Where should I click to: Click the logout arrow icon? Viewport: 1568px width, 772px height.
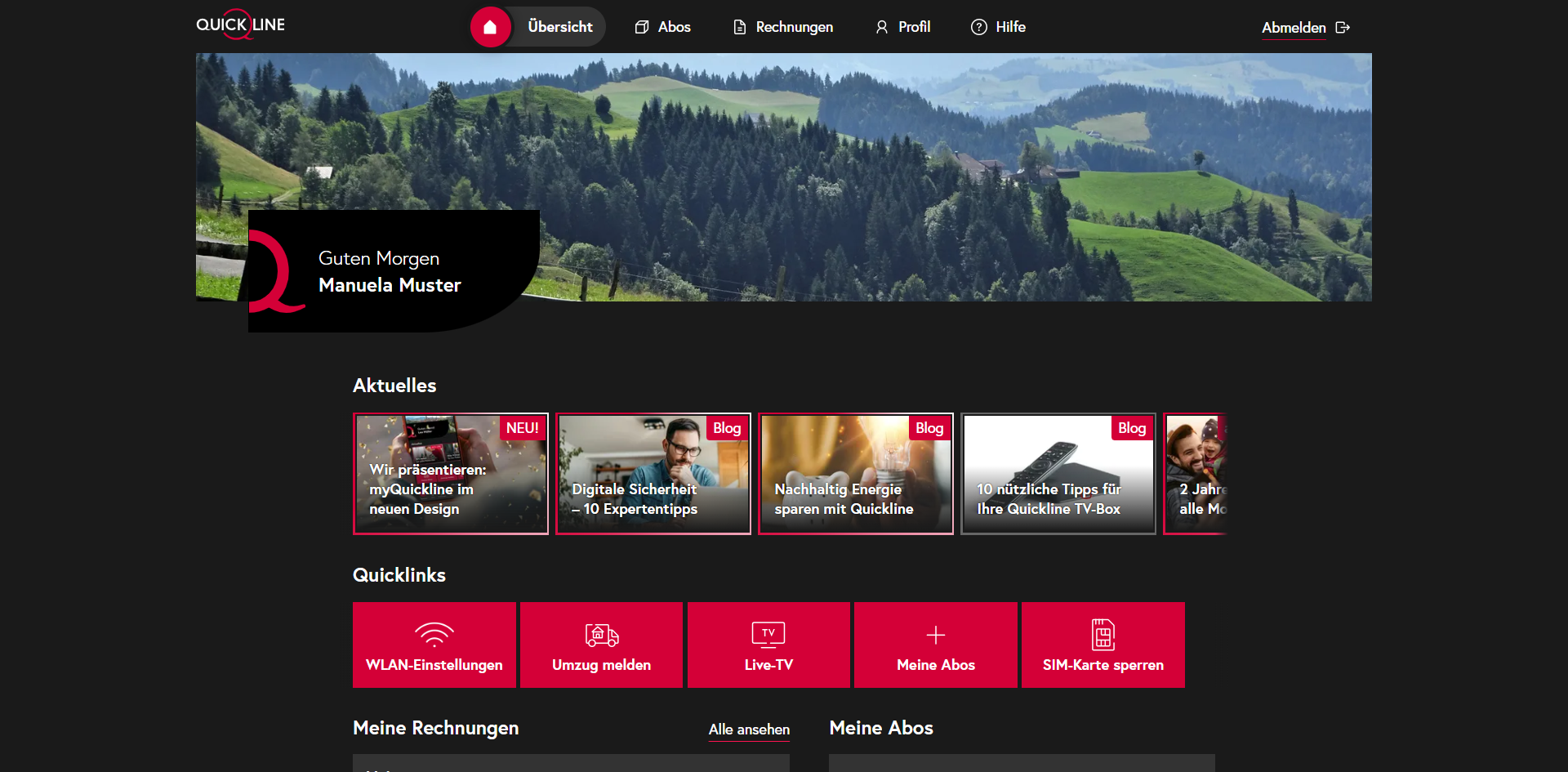pos(1343,28)
